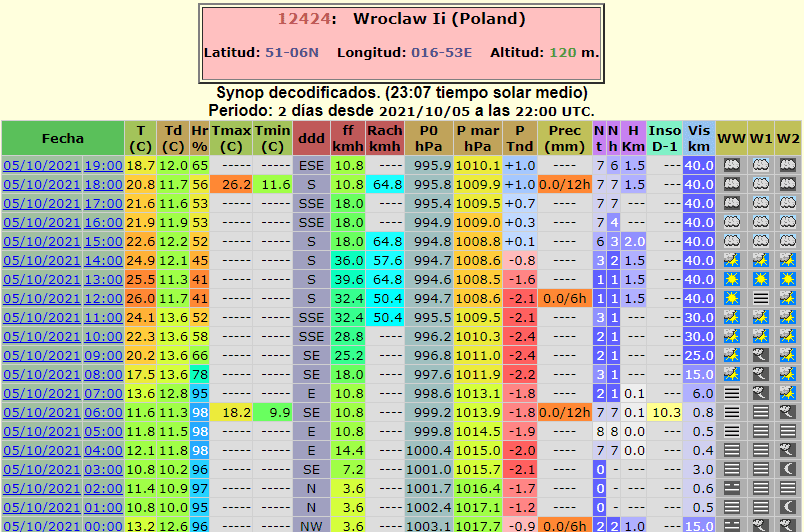Open the 05/10/2021 date link in the 04:00 row
The width and height of the screenshot is (804, 532).
click(x=42, y=450)
